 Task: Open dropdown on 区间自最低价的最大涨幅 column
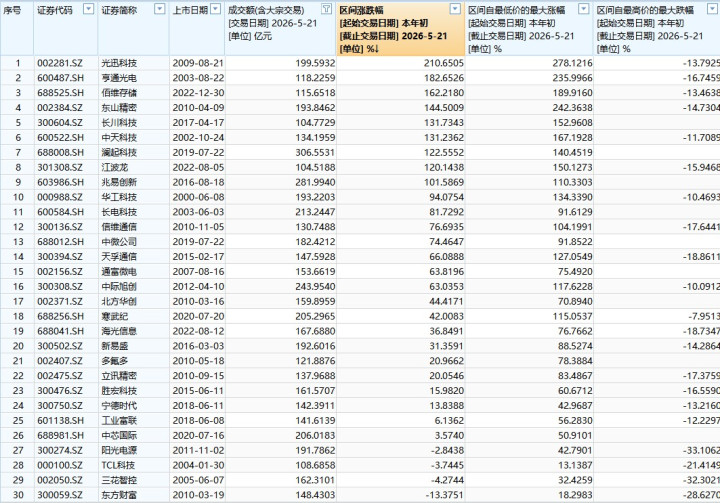[584, 9]
